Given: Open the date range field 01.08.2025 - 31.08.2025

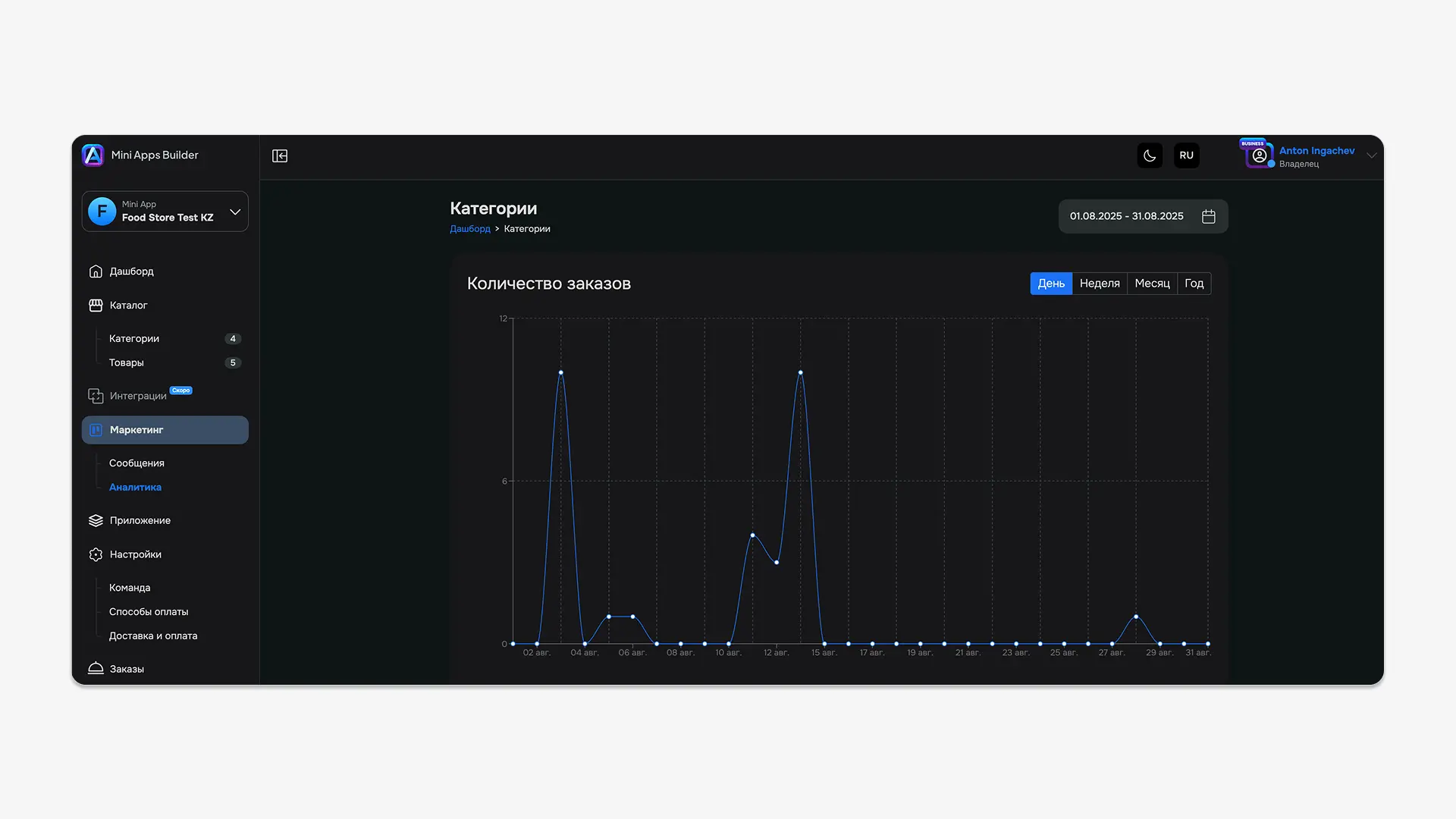Looking at the screenshot, I should (x=1144, y=217).
